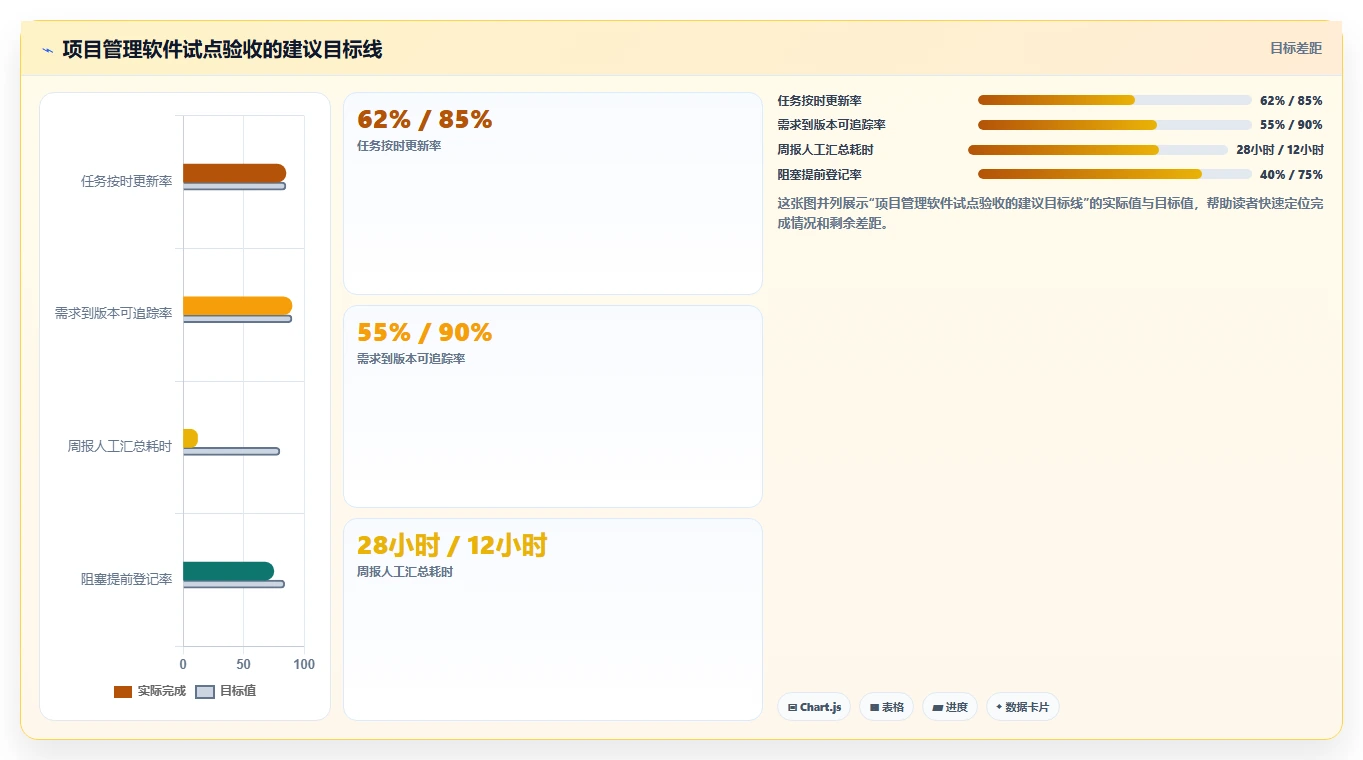Select the 进度 chip
Image resolution: width=1363 pixels, height=760 pixels.
(x=950, y=707)
